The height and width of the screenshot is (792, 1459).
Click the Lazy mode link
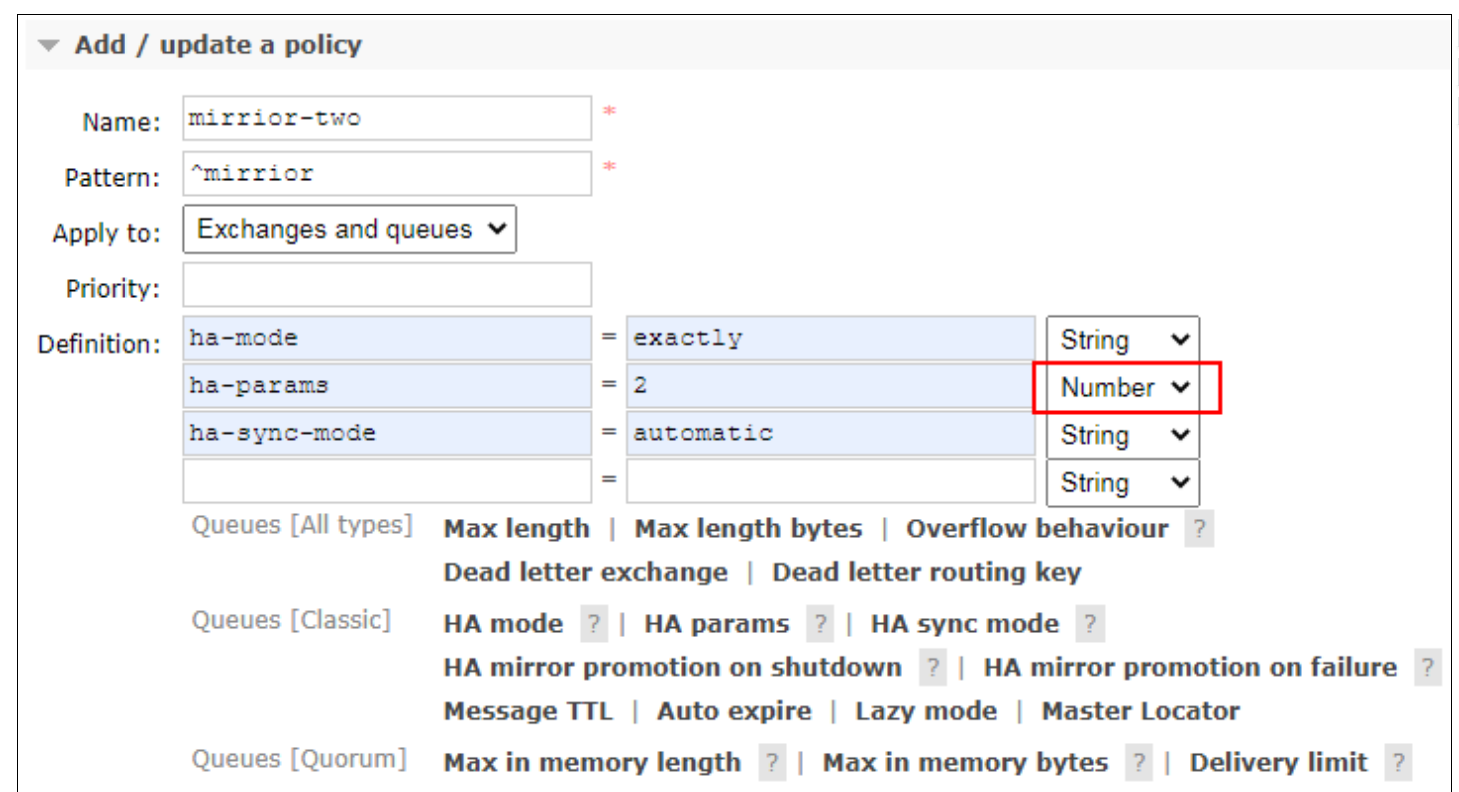click(x=926, y=711)
